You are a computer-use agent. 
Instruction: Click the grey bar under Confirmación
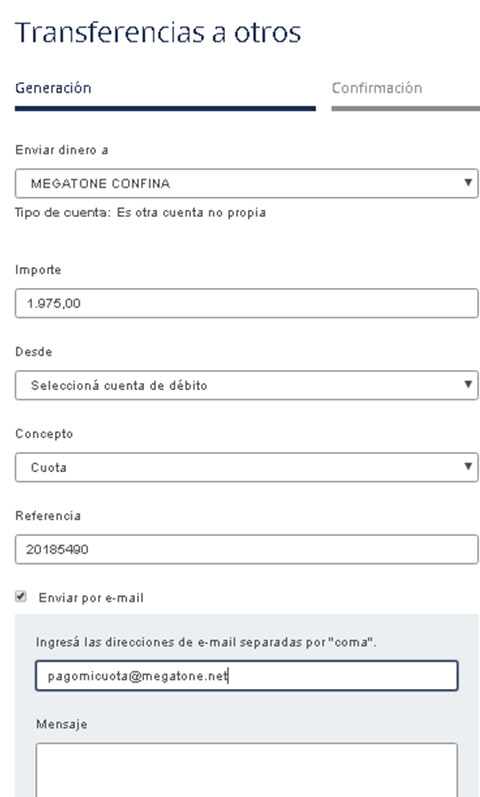pyautogui.click(x=406, y=108)
